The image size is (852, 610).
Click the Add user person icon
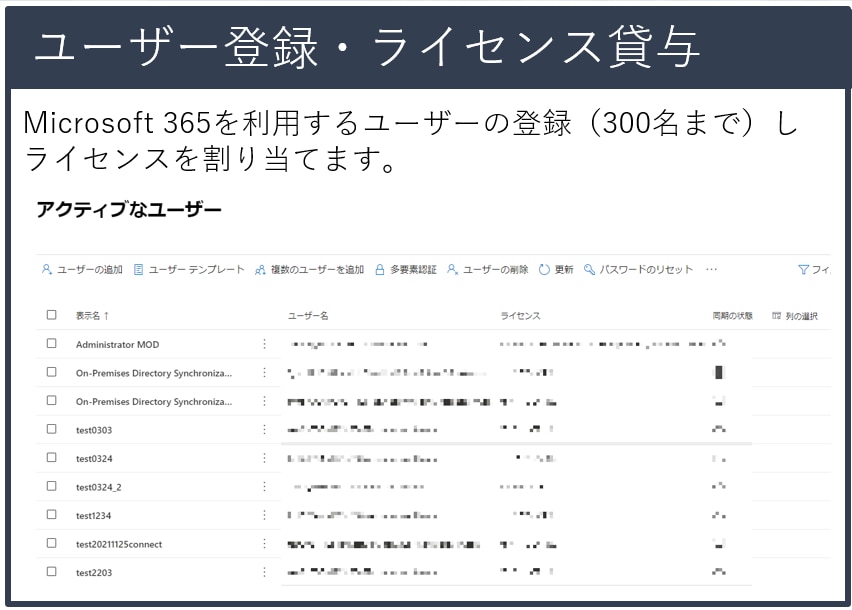47,269
